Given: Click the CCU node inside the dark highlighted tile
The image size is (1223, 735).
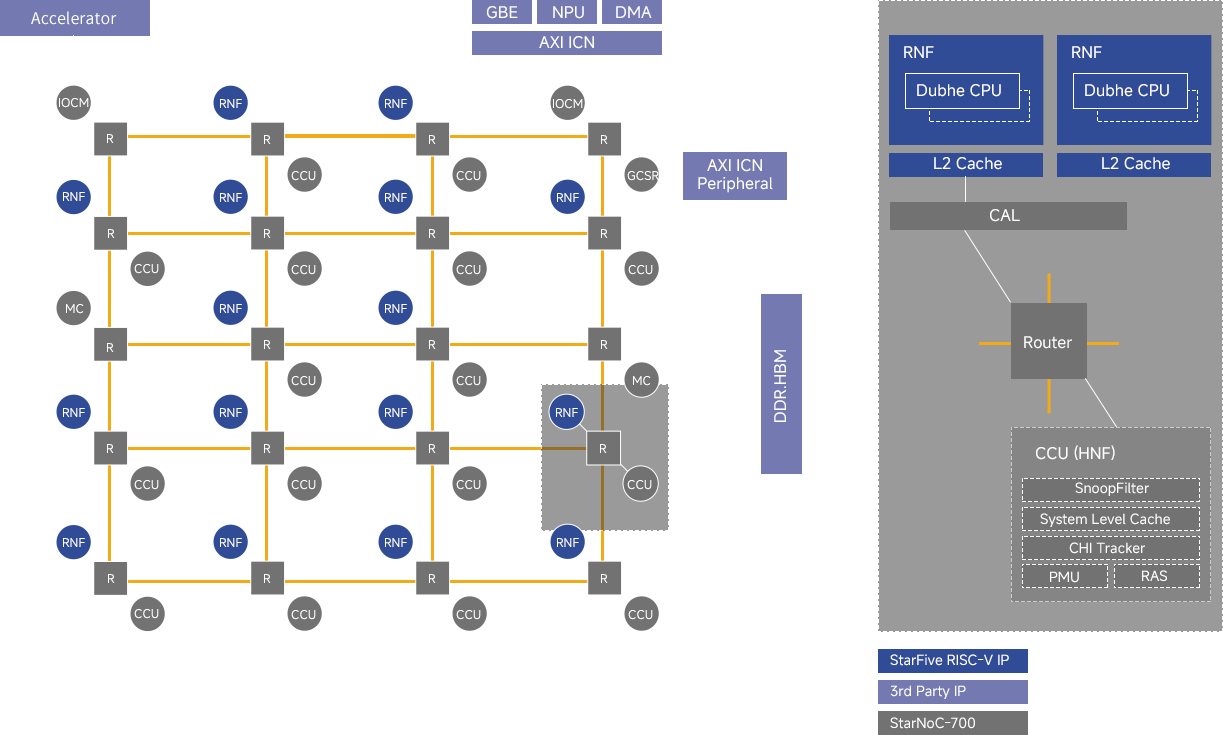Looking at the screenshot, I should pyautogui.click(x=639, y=484).
